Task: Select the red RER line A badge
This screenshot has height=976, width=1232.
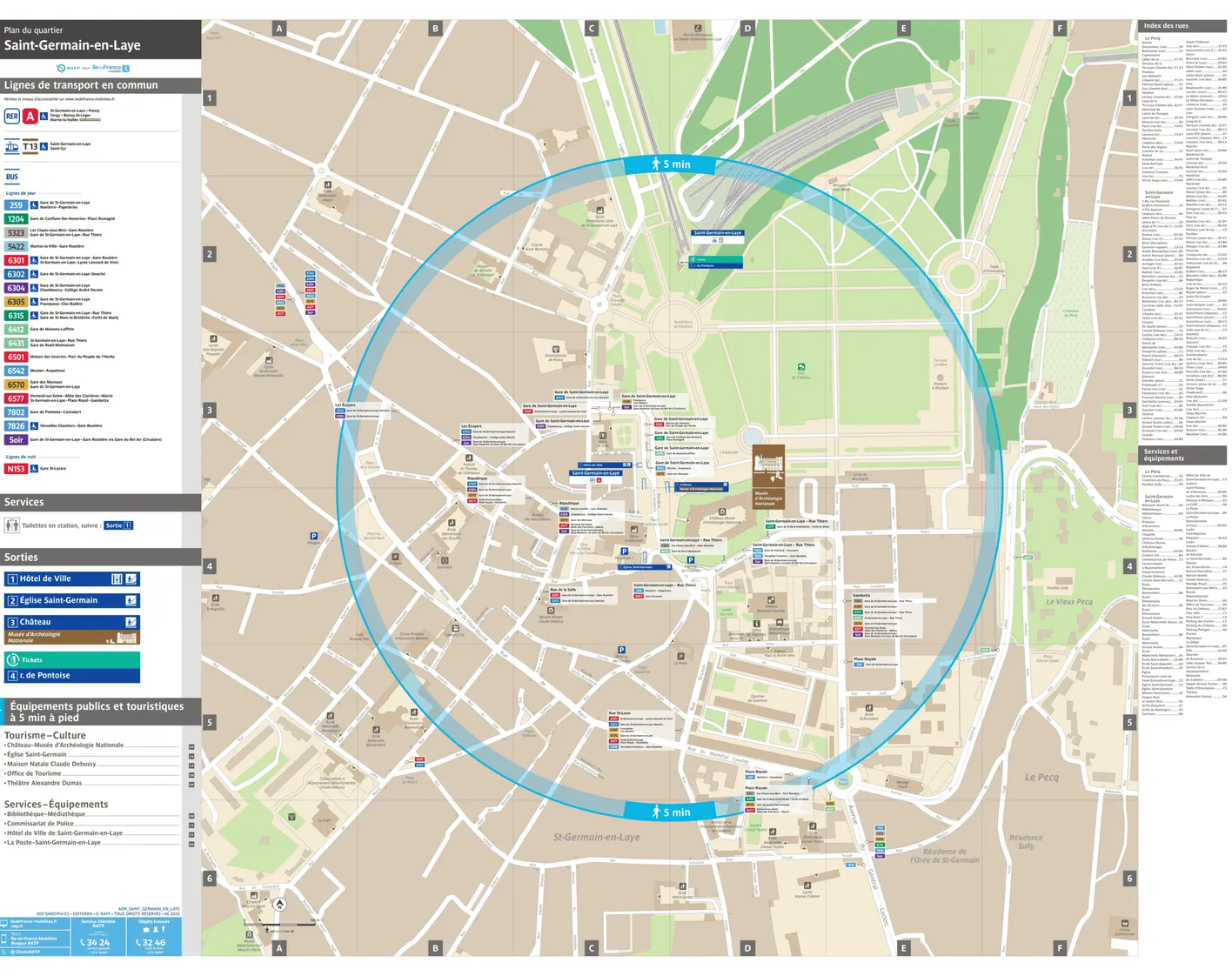Action: [x=30, y=116]
